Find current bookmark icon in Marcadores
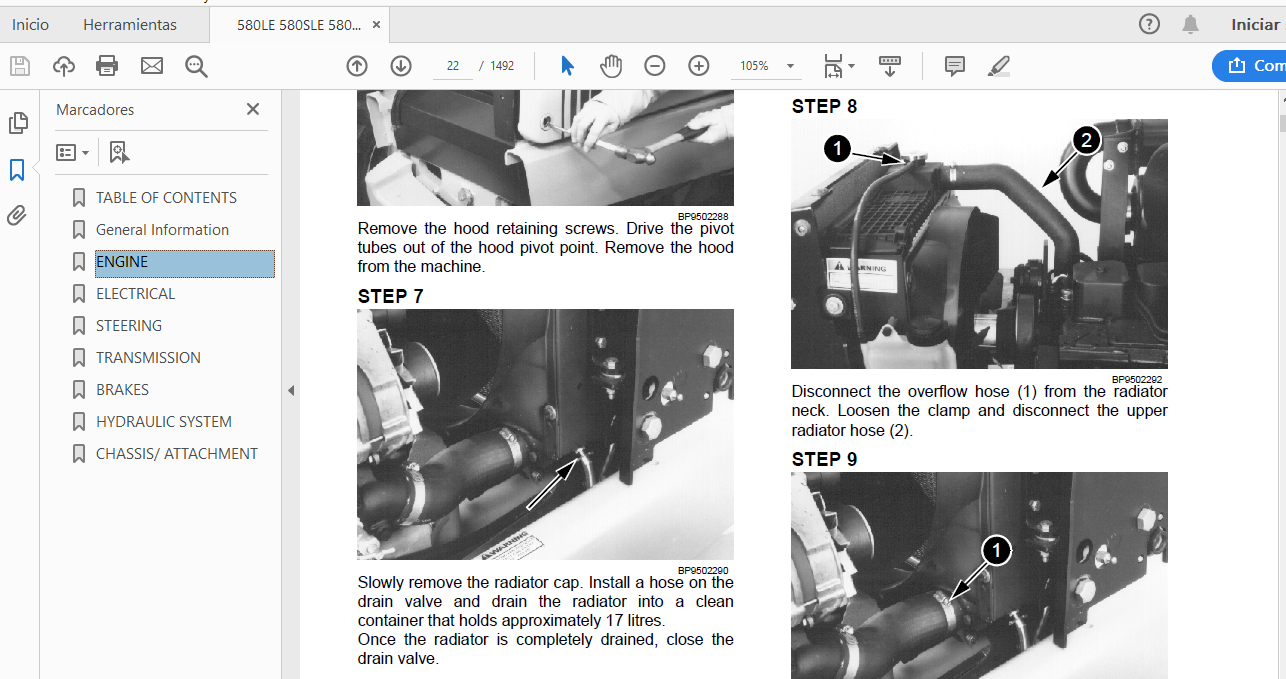Image resolution: width=1286 pixels, height=679 pixels. click(119, 152)
